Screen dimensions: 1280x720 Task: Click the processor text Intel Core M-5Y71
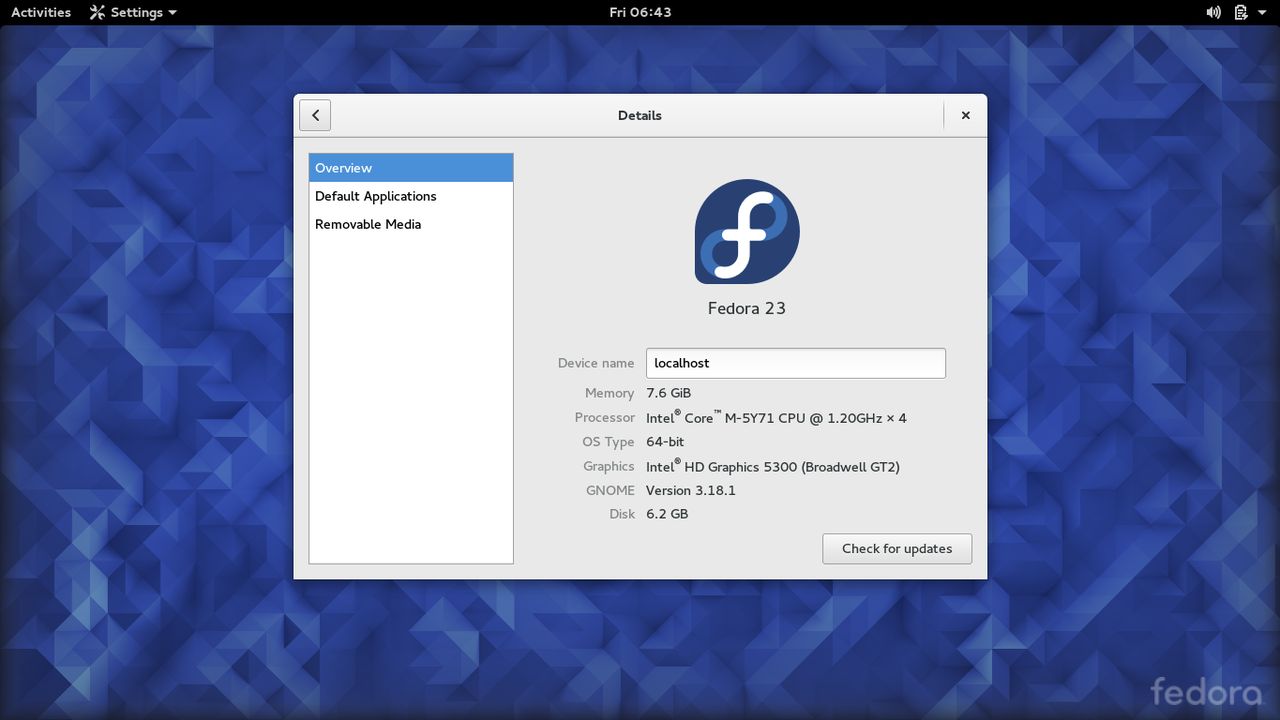pos(776,417)
